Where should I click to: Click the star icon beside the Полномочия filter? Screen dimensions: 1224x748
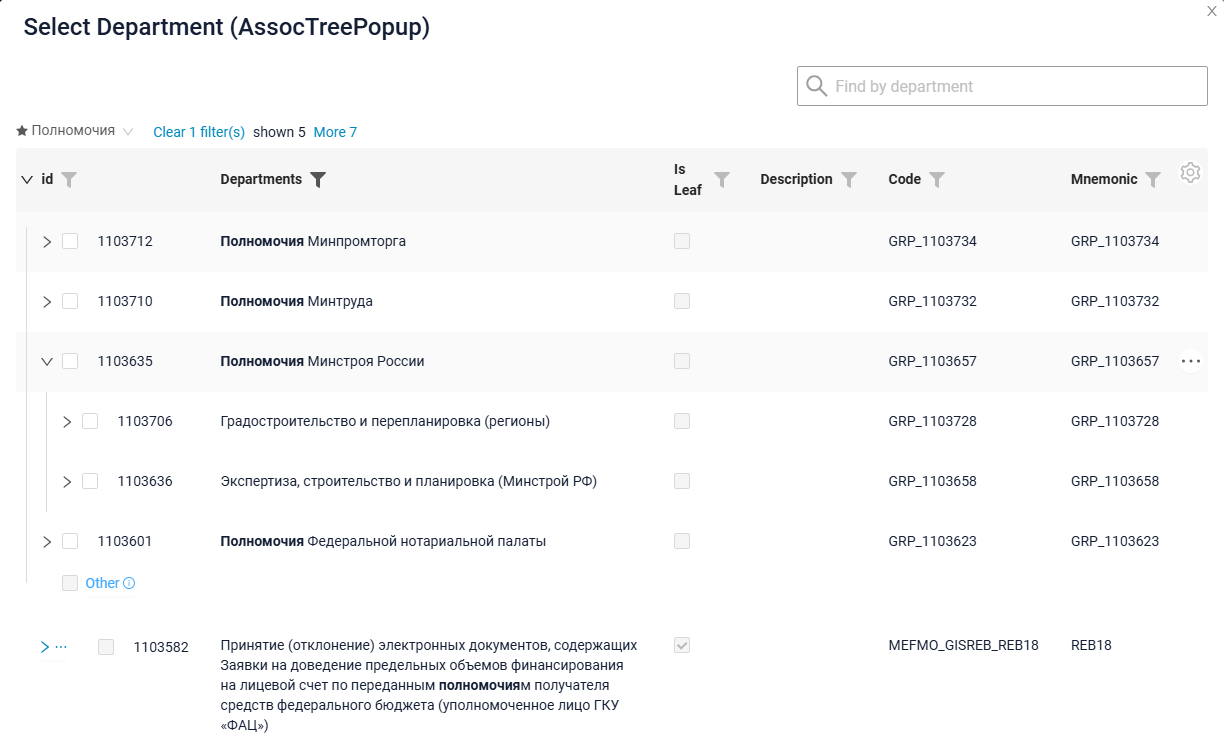(22, 131)
